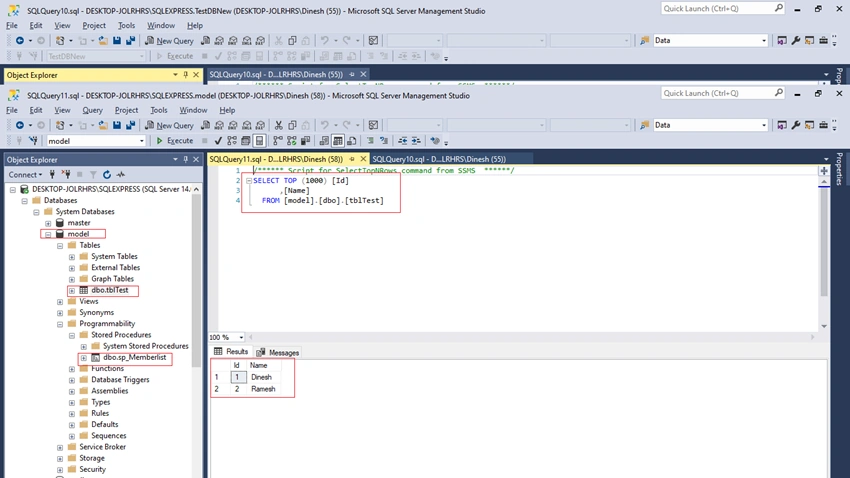Comment out selected lines in SQLQuery11 window

point(370,141)
